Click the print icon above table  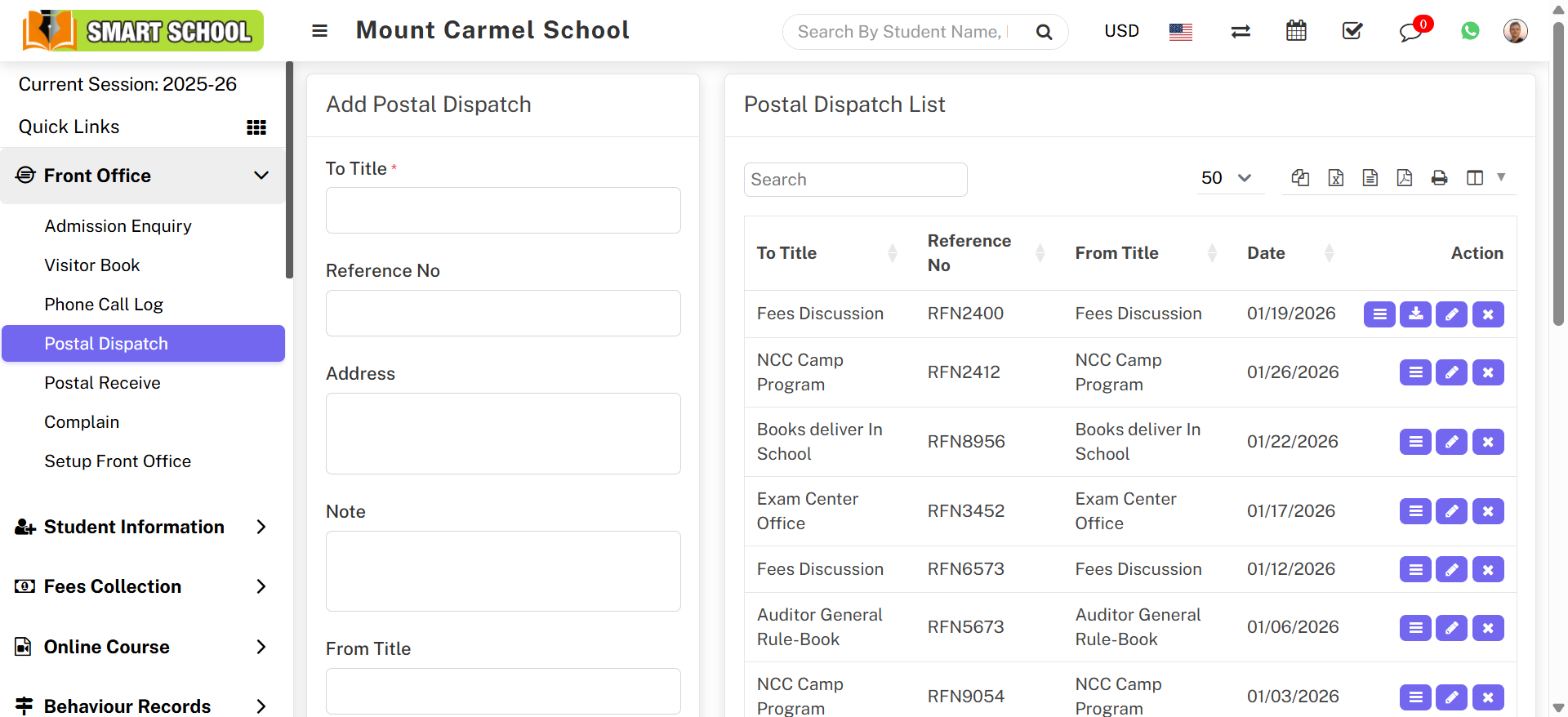point(1439,178)
